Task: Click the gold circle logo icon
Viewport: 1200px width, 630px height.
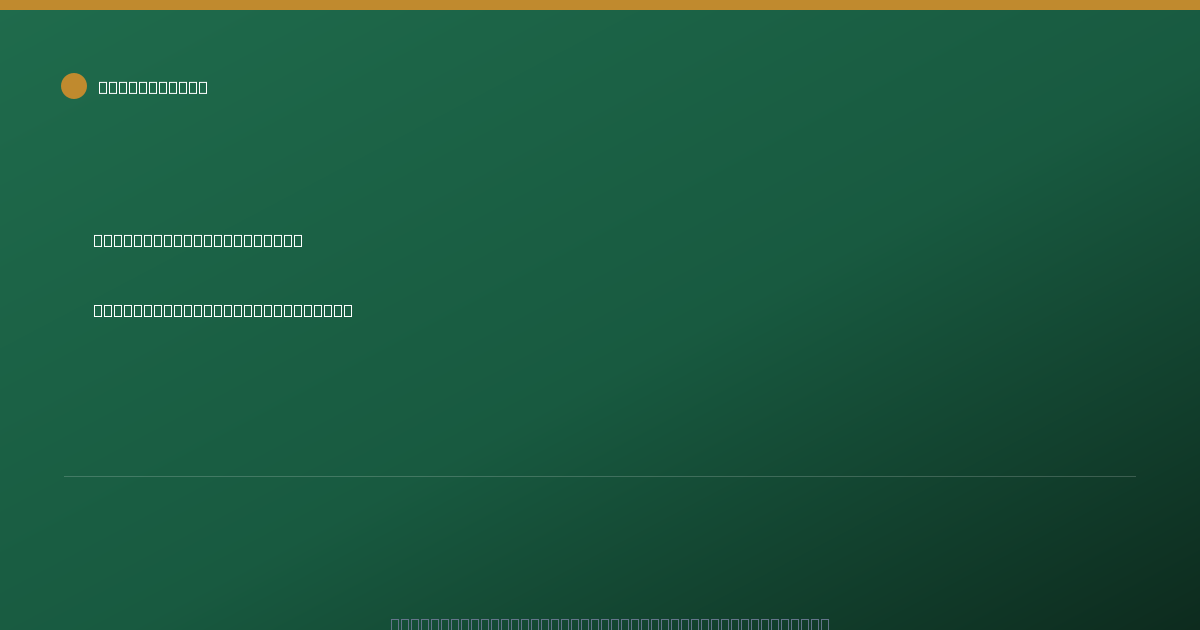Action: (74, 86)
